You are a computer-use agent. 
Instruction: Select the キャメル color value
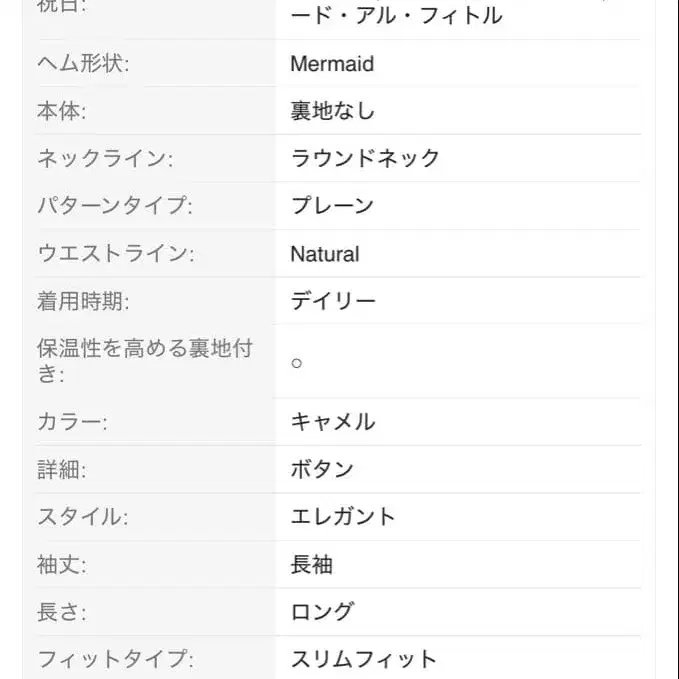tap(333, 422)
